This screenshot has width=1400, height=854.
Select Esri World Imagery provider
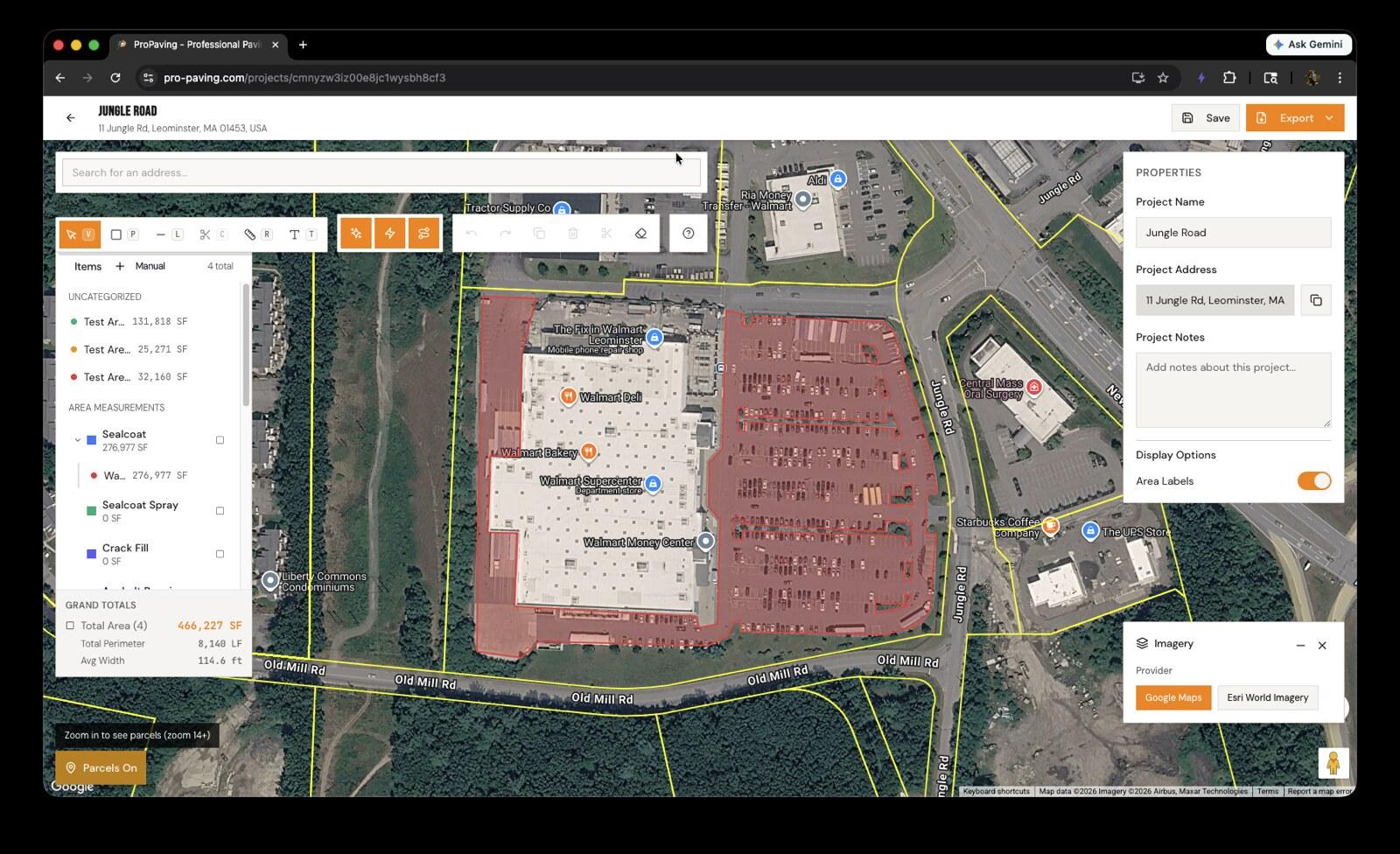[1267, 697]
